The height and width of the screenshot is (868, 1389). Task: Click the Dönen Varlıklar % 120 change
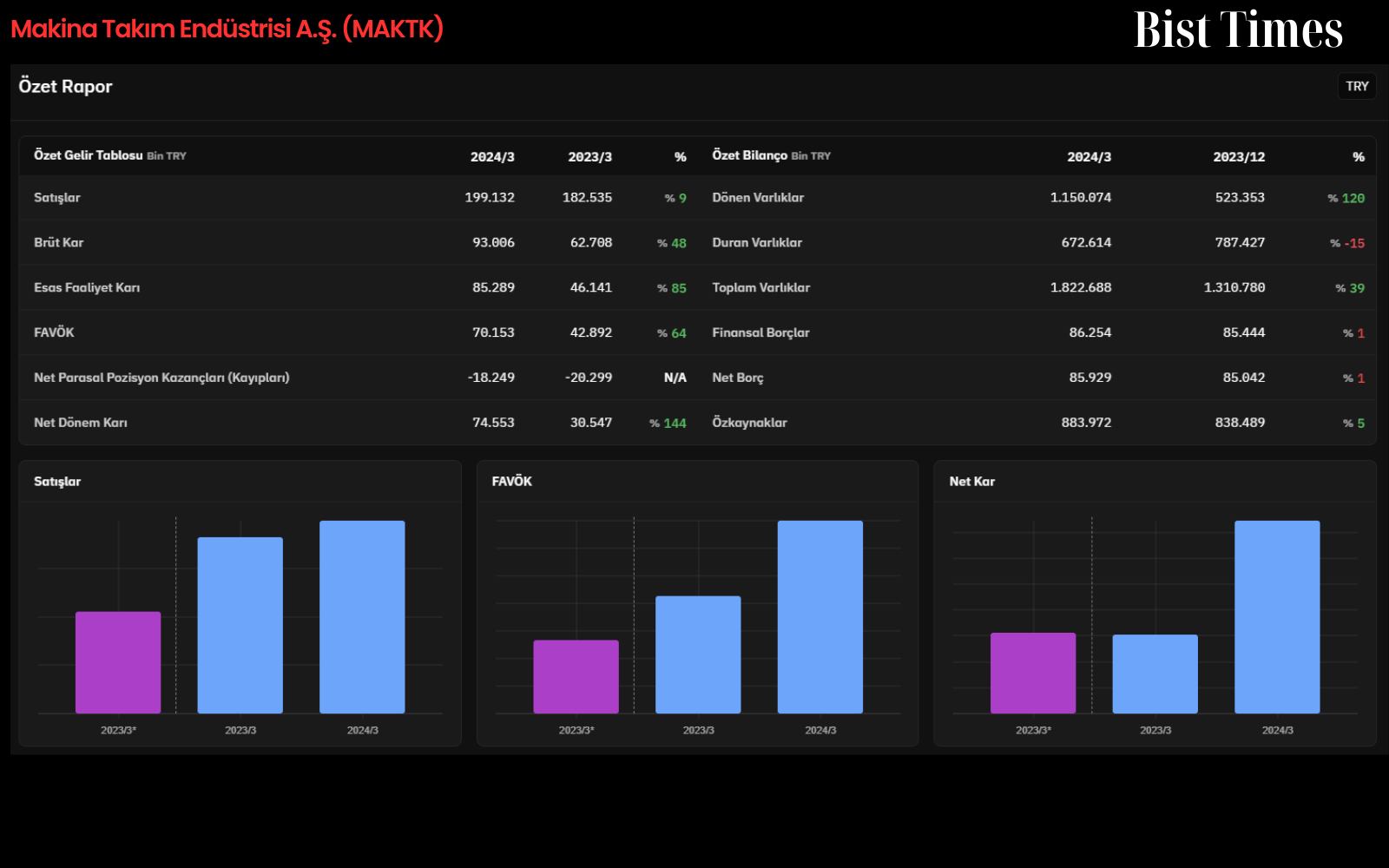pyautogui.click(x=1346, y=199)
